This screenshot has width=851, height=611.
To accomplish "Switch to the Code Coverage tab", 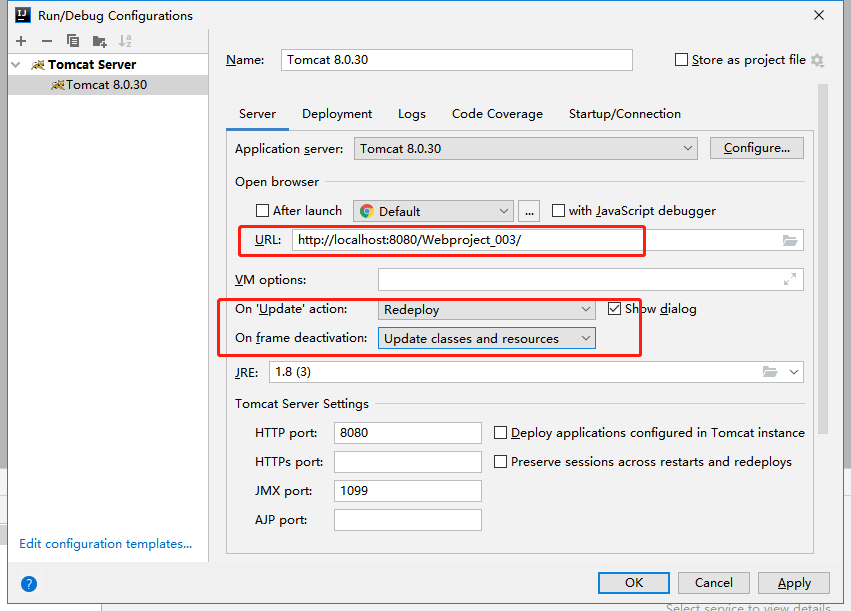I will 497,114.
